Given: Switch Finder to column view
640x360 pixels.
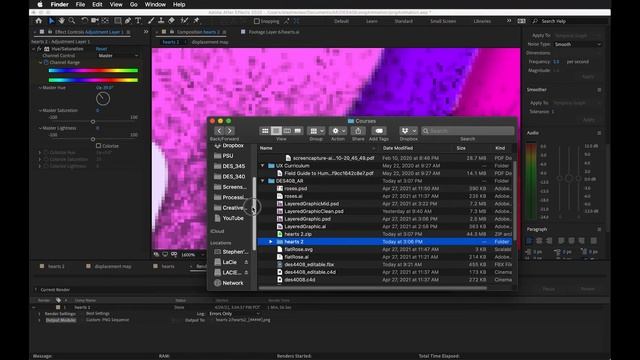Looking at the screenshot, I should (287, 131).
